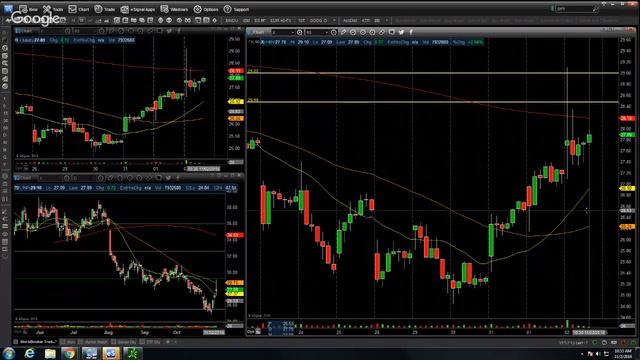Open the Windows menu
Screen dimensions: 640x360
point(174,9)
